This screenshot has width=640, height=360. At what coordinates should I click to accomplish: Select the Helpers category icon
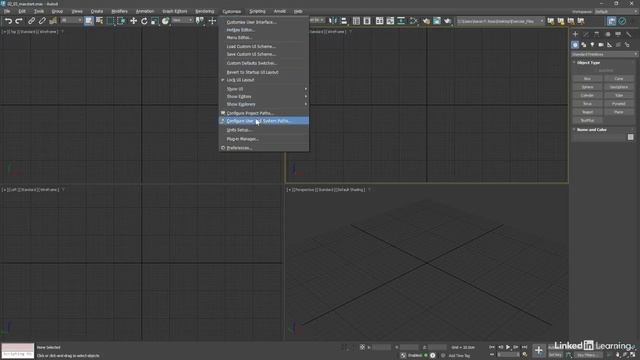[609, 45]
